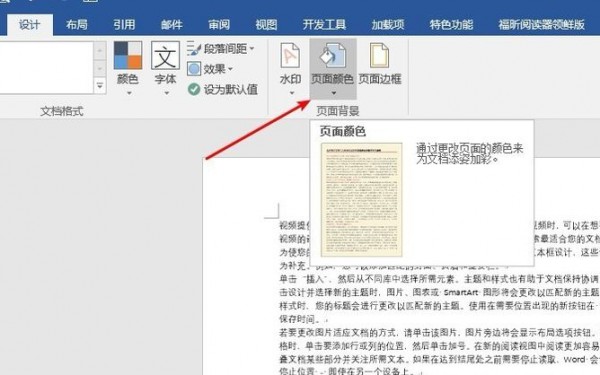
Task: Open the 视图 tab
Action: tap(266, 25)
